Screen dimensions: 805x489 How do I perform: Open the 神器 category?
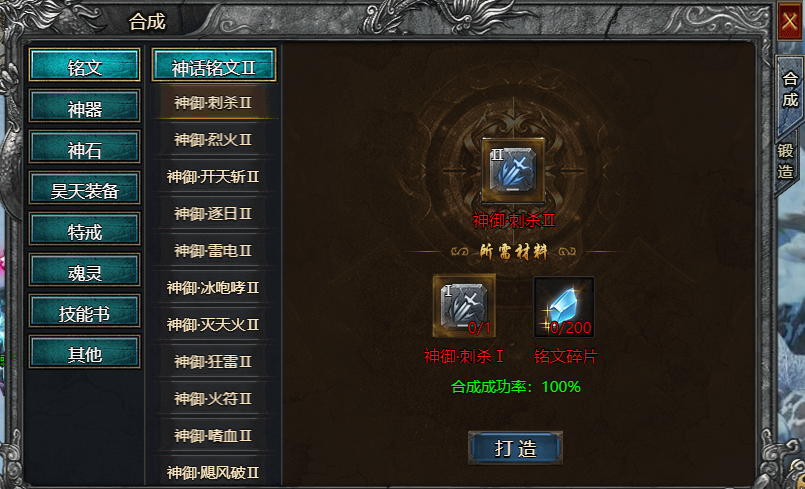pos(85,106)
